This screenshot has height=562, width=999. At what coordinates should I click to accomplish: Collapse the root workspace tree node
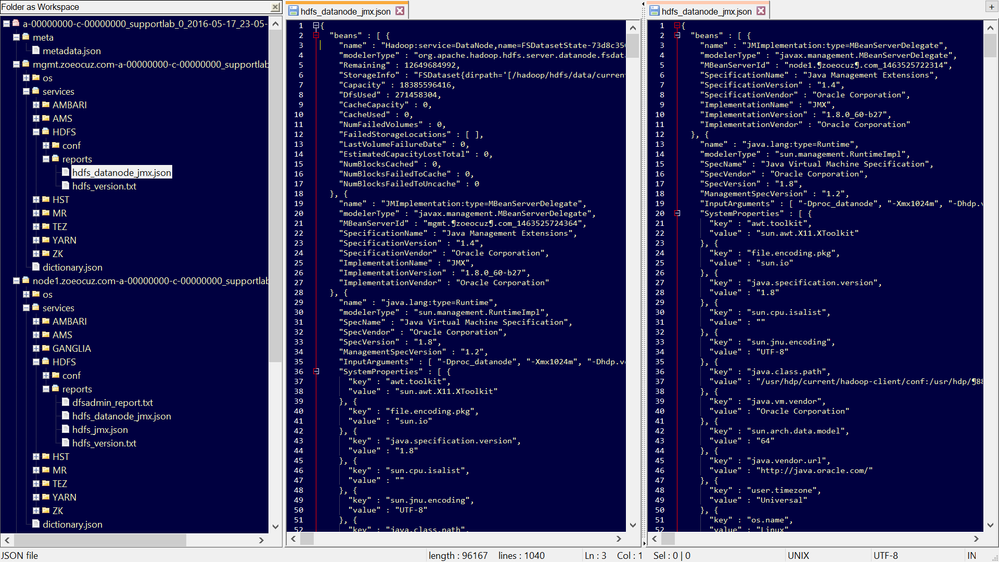[x=6, y=24]
